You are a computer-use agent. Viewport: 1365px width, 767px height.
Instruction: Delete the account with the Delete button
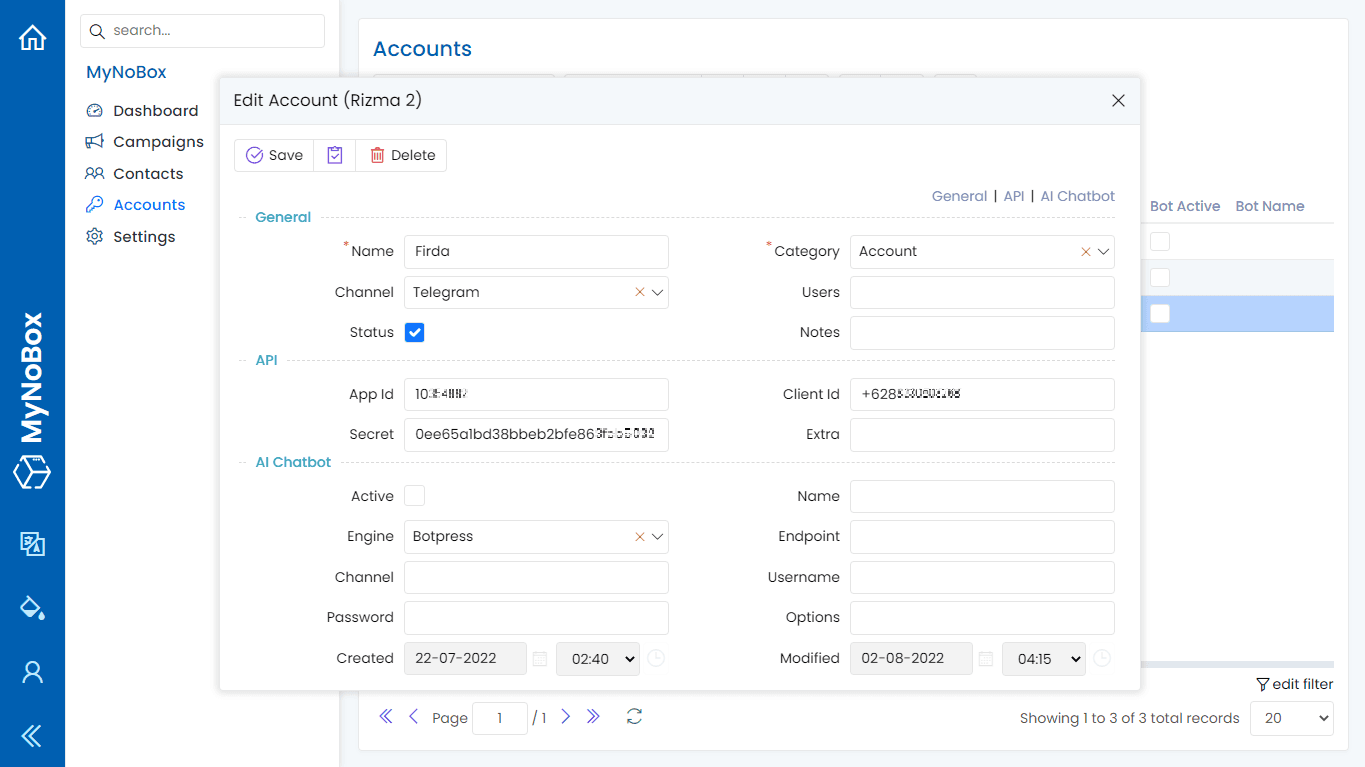[401, 155]
